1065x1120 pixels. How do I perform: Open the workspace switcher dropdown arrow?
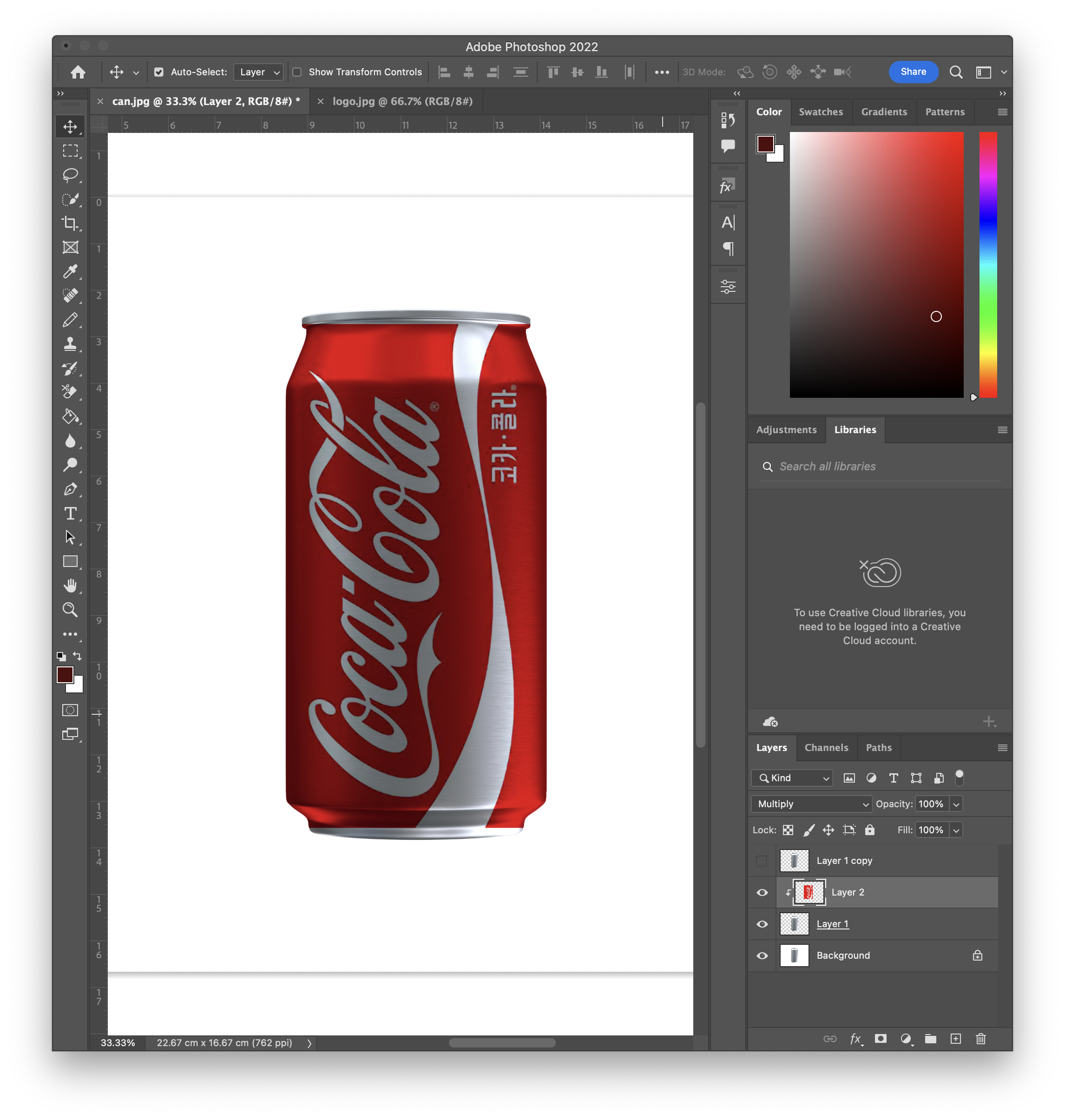(1003, 72)
